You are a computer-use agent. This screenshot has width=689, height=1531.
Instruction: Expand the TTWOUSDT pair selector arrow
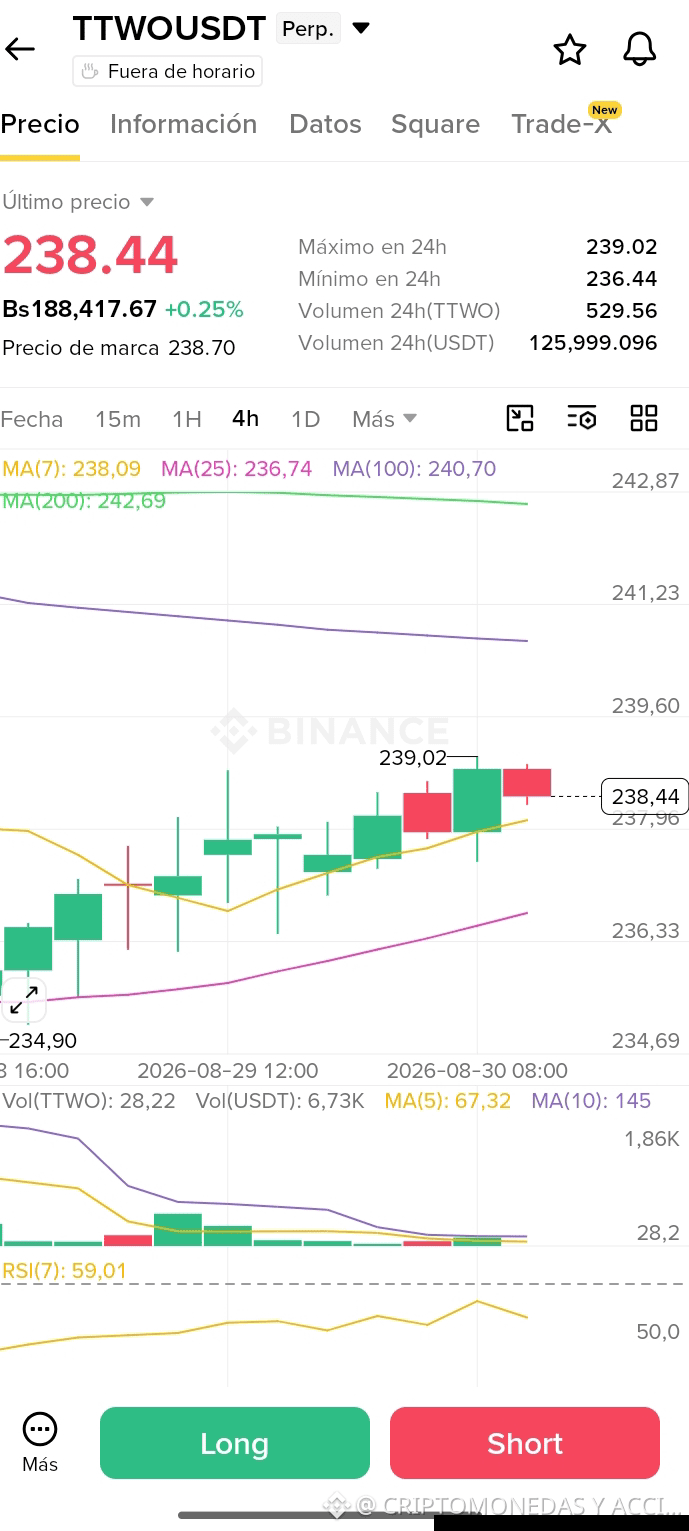361,28
